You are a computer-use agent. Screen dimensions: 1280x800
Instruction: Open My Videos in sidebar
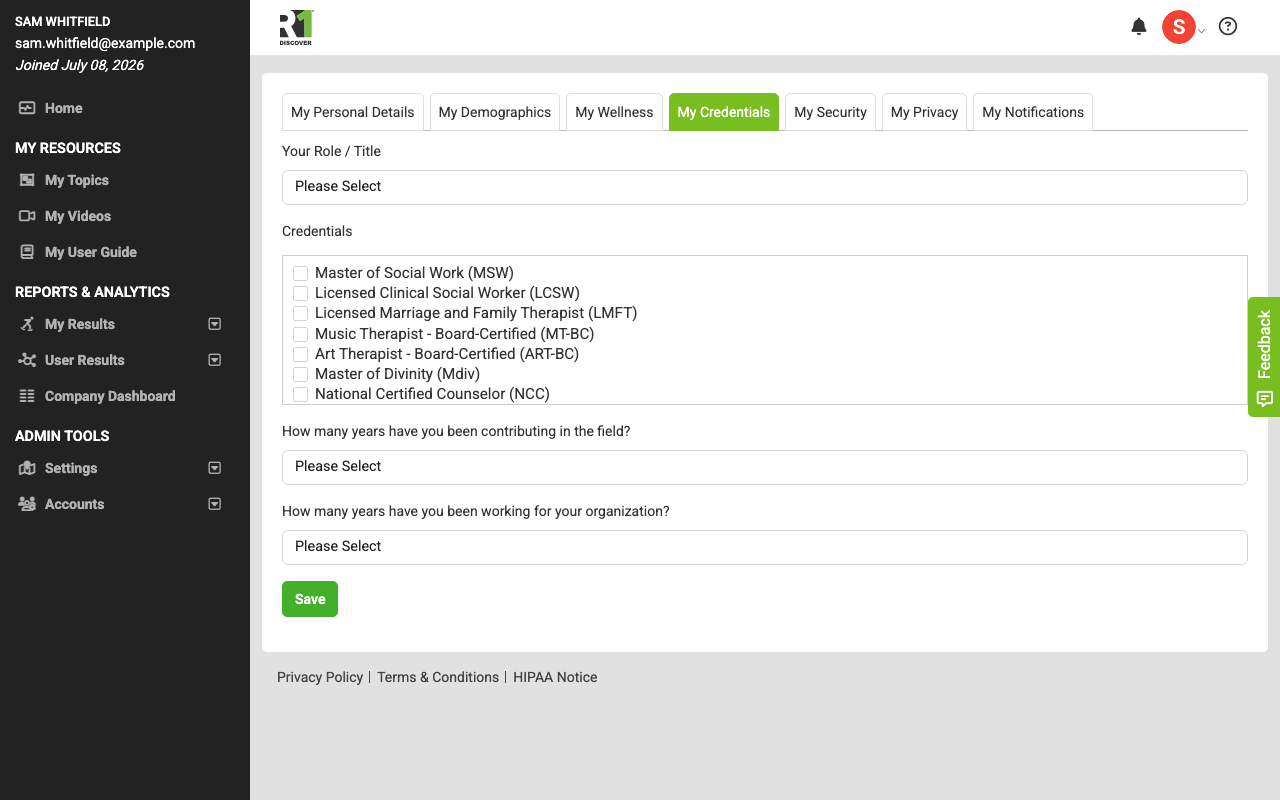(x=78, y=216)
